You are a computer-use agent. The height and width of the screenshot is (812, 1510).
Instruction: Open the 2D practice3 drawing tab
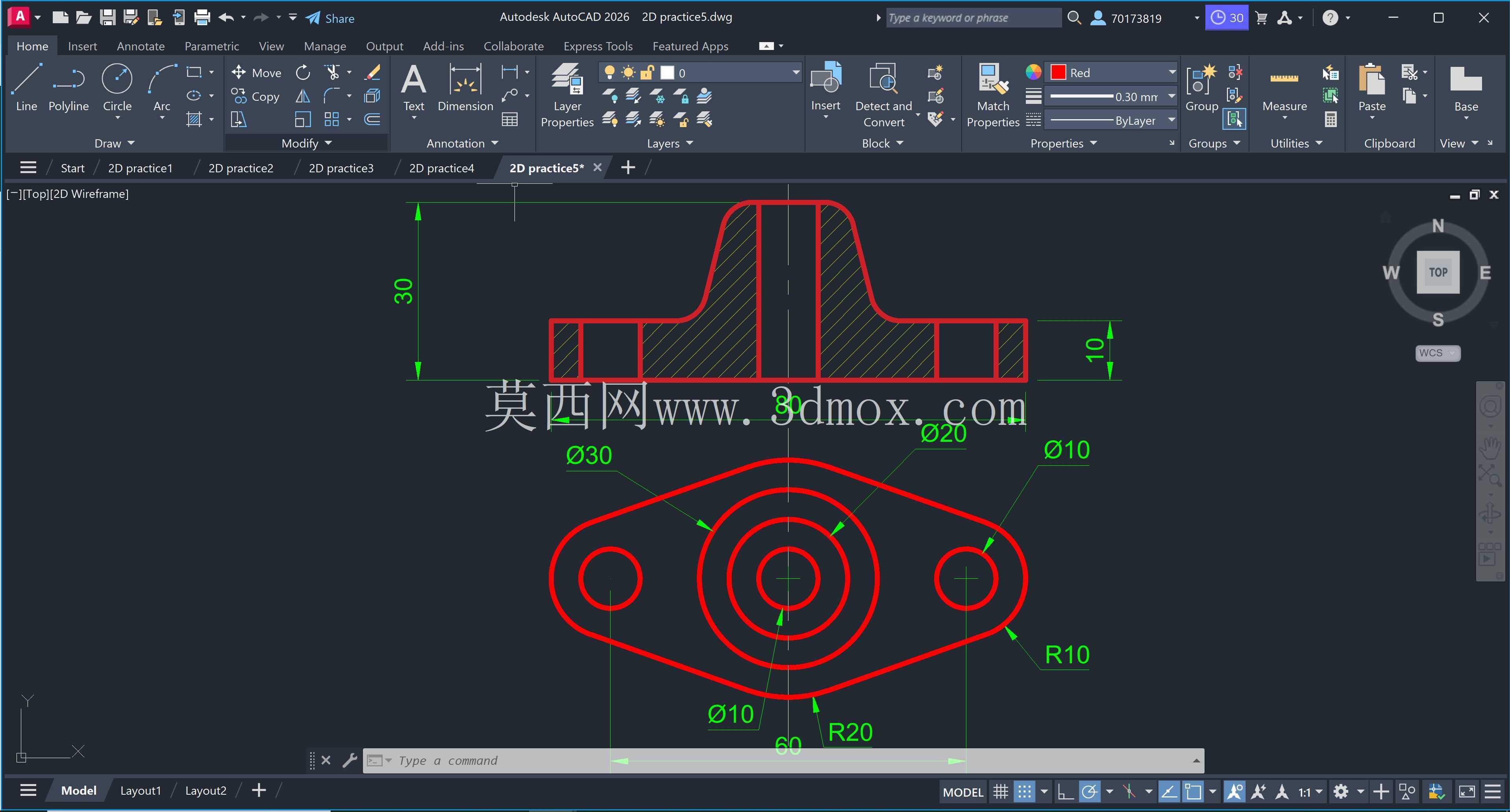click(341, 168)
